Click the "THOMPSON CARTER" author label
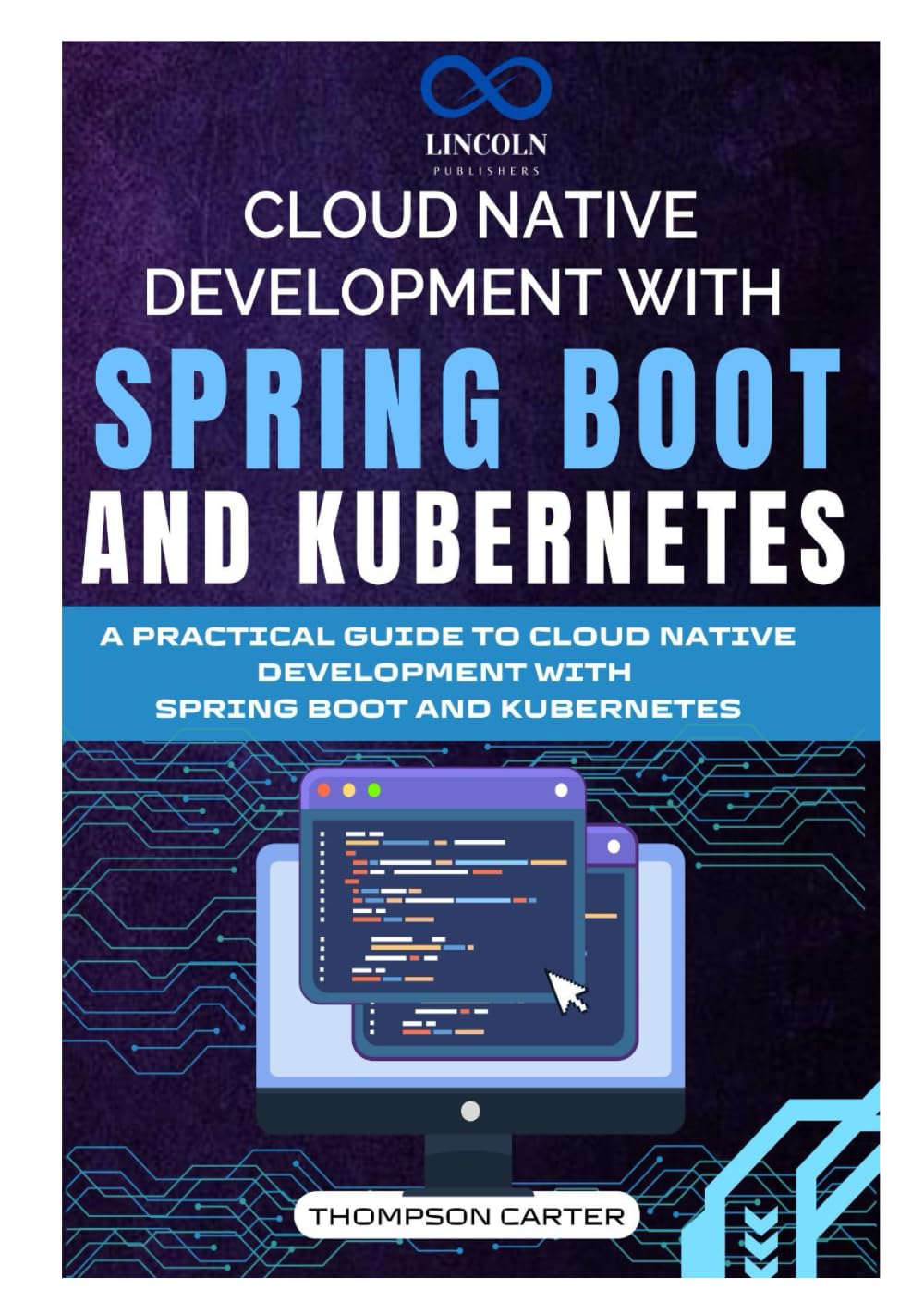 coord(467,1215)
